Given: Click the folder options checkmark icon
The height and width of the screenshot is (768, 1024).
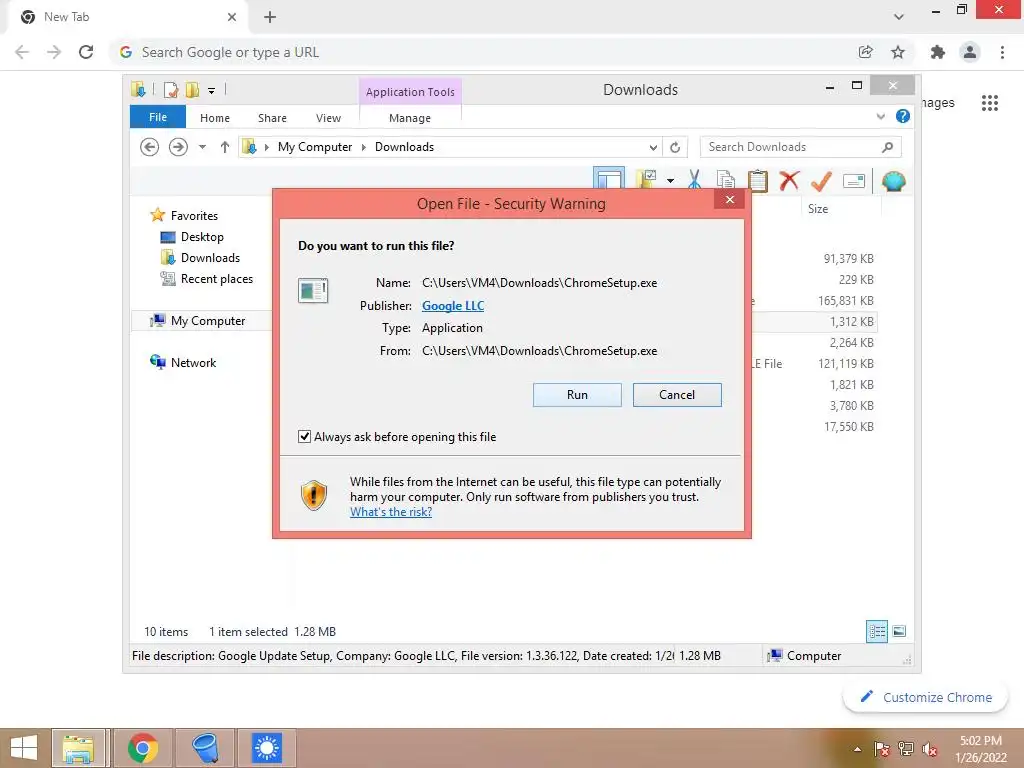Looking at the screenshot, I should point(646,179).
